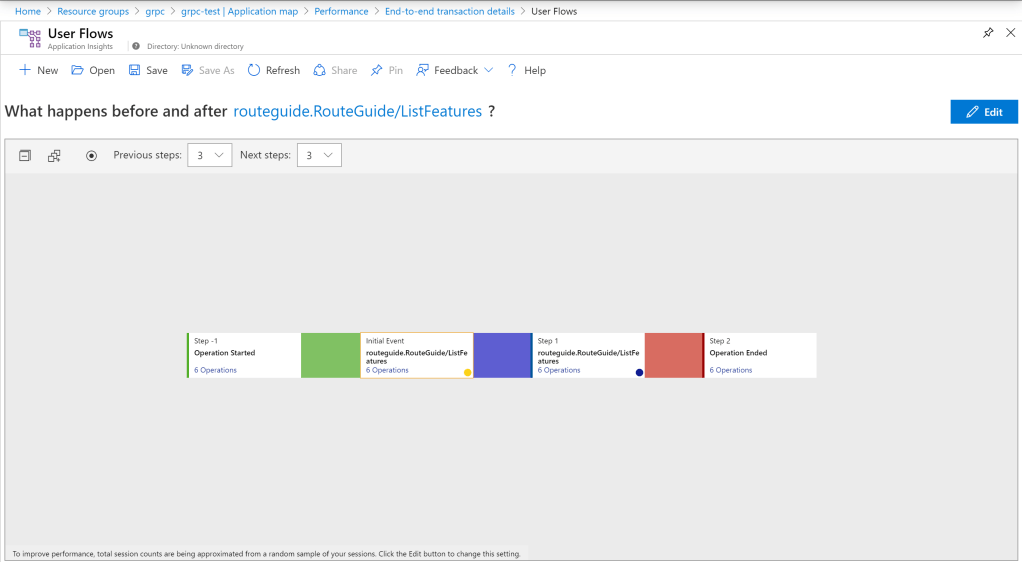Save the user flow with Save icon
The height and width of the screenshot is (562, 1022).
point(134,70)
